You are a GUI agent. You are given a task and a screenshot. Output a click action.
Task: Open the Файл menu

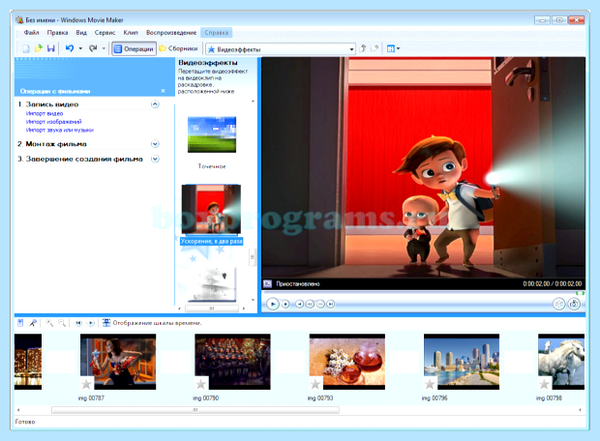31,33
